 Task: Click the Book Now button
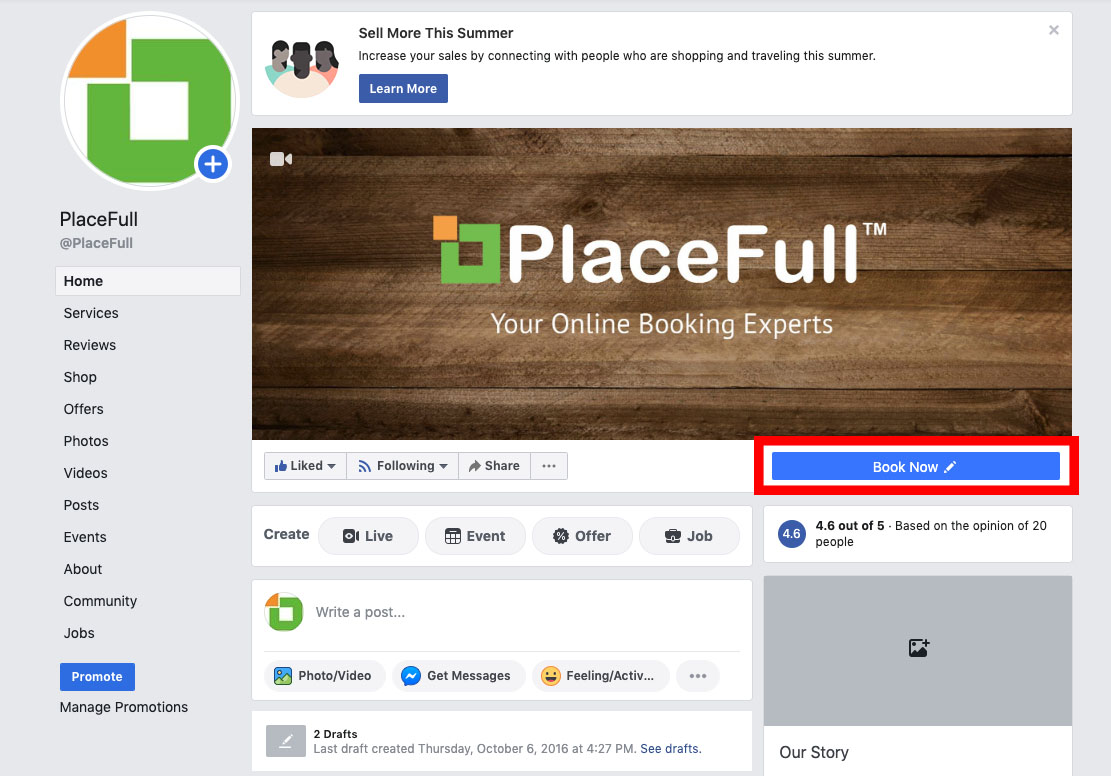tap(915, 467)
